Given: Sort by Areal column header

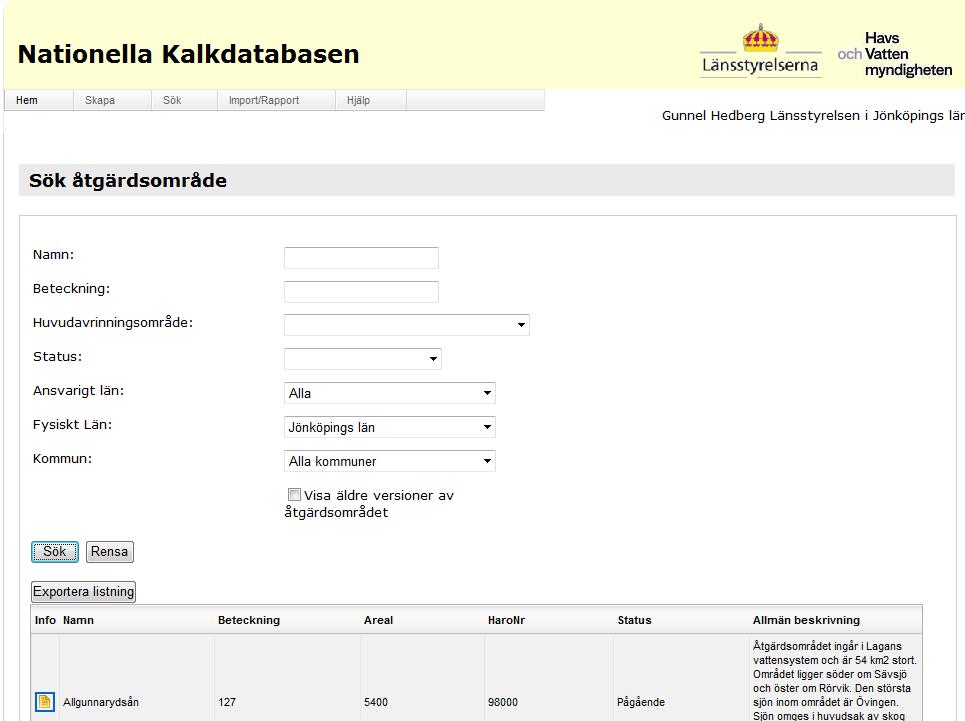Looking at the screenshot, I should (x=378, y=620).
